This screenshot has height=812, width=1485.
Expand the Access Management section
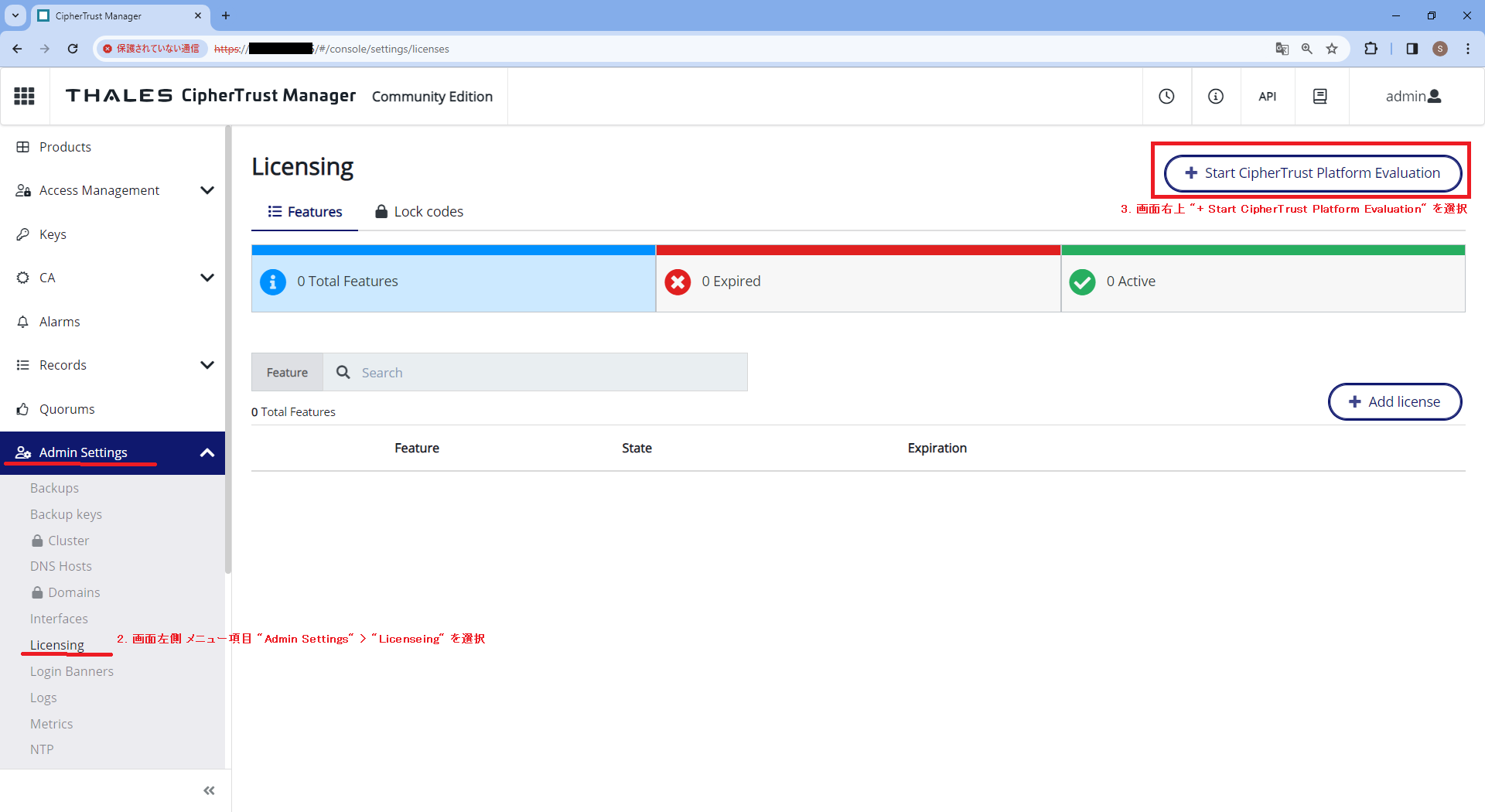(207, 189)
